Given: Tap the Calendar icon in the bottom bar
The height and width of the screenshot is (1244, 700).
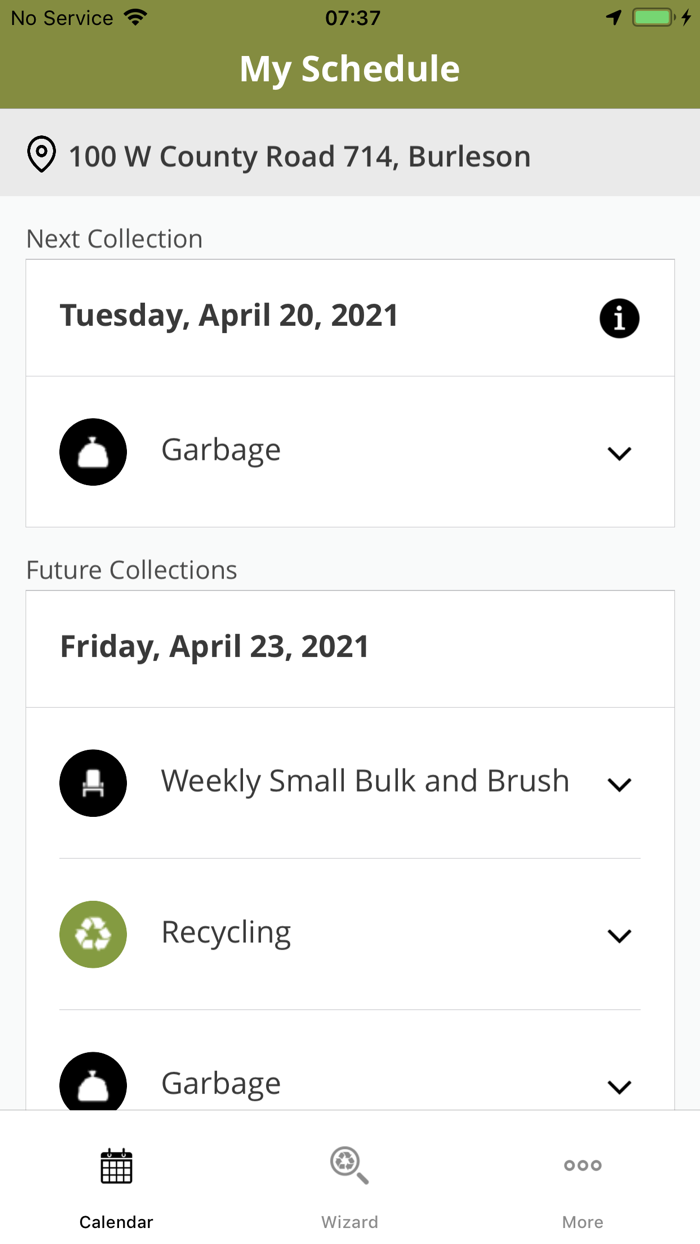Looking at the screenshot, I should tap(116, 1165).
